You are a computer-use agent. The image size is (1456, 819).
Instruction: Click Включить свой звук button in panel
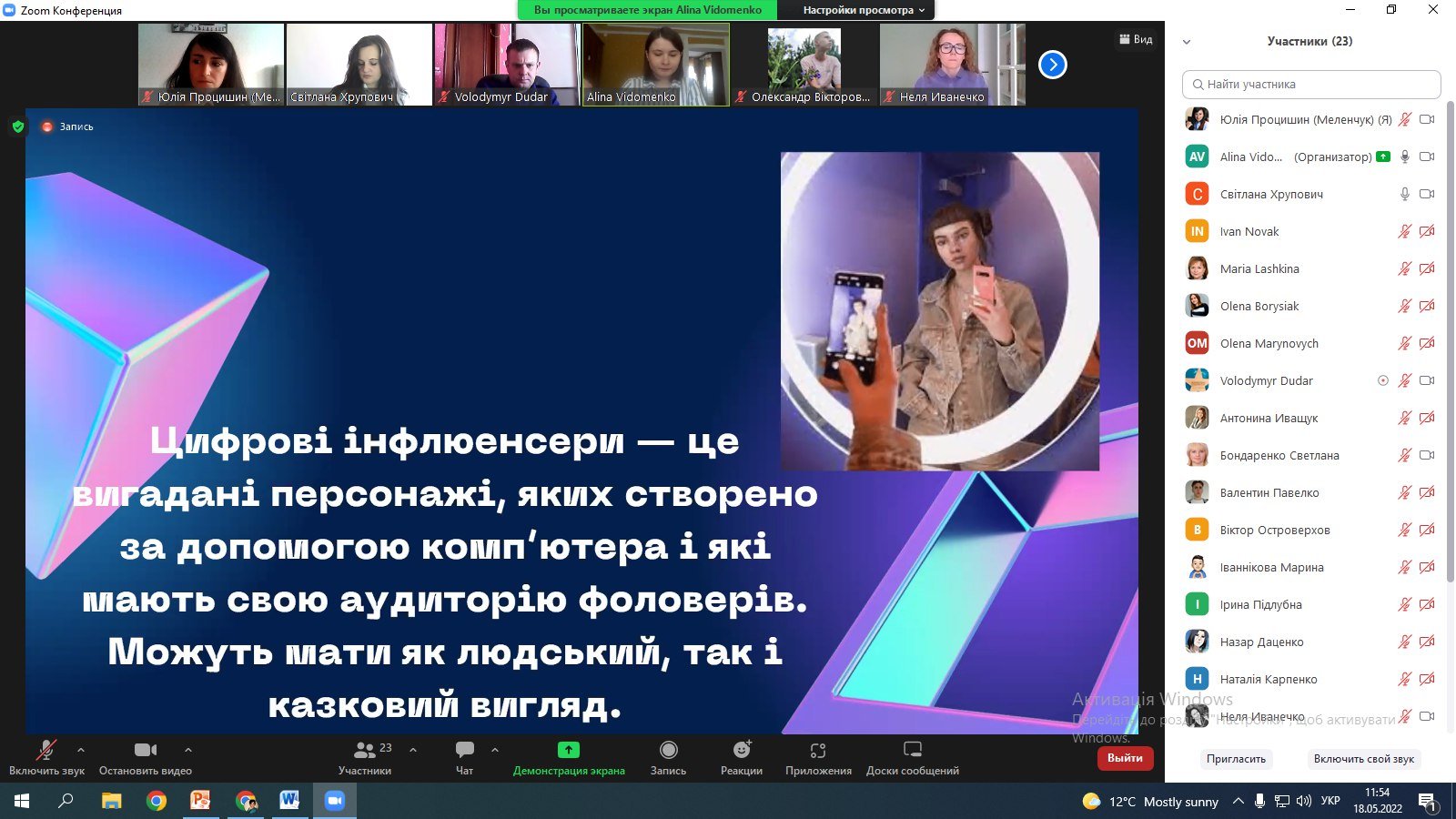(1363, 758)
